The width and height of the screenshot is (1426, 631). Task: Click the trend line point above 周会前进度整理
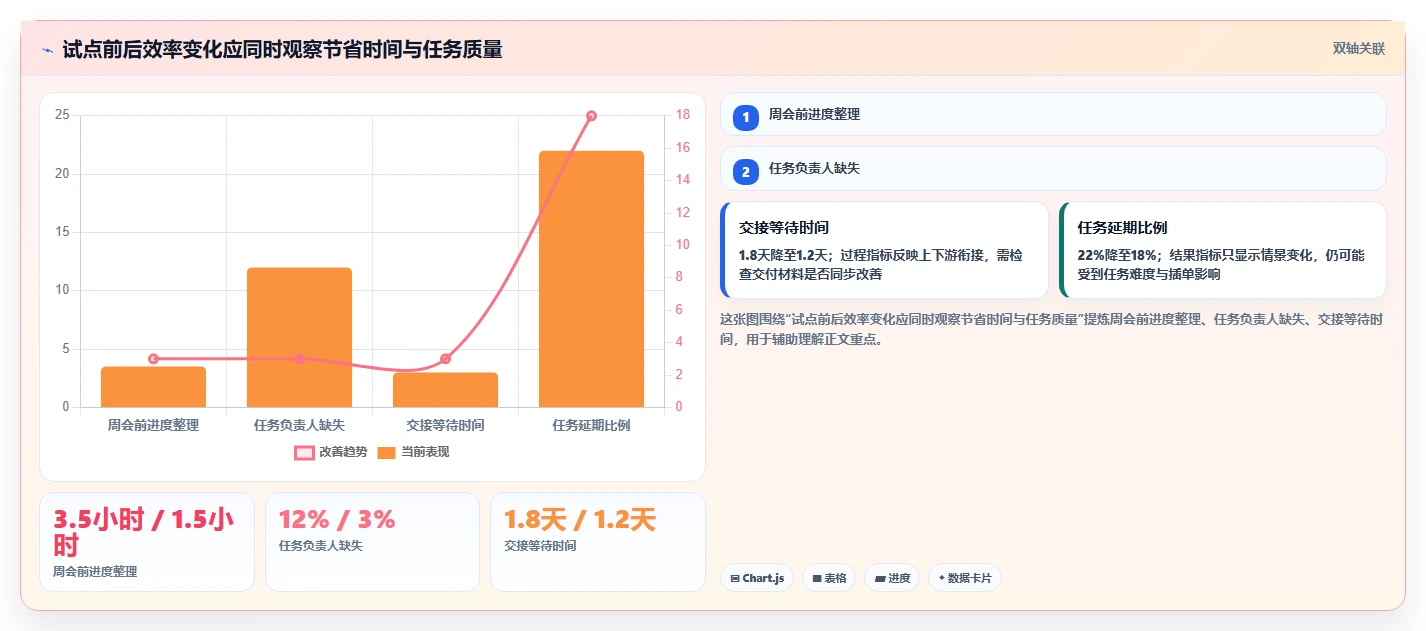point(153,359)
